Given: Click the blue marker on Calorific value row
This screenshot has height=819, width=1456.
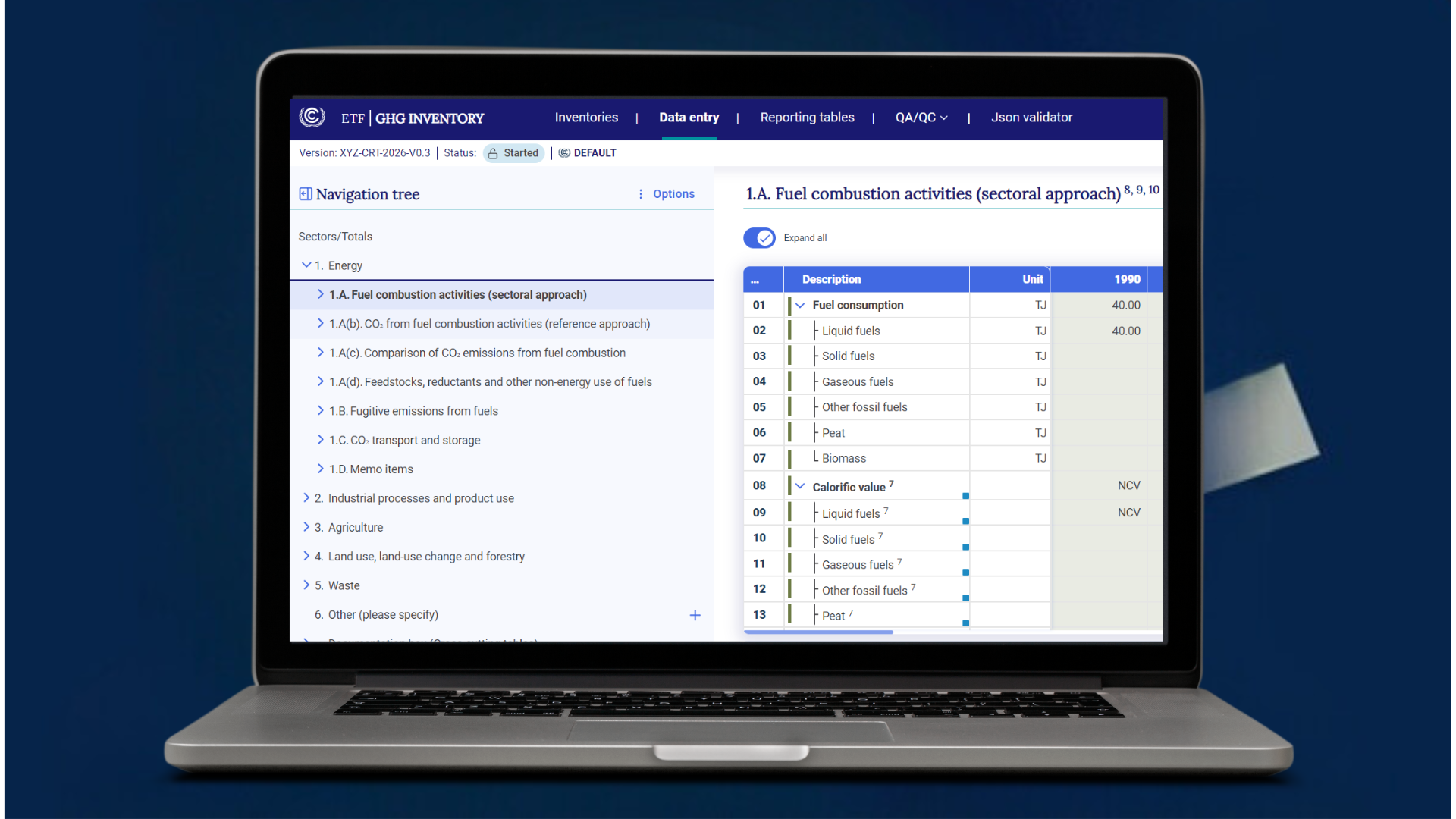Looking at the screenshot, I should (965, 496).
